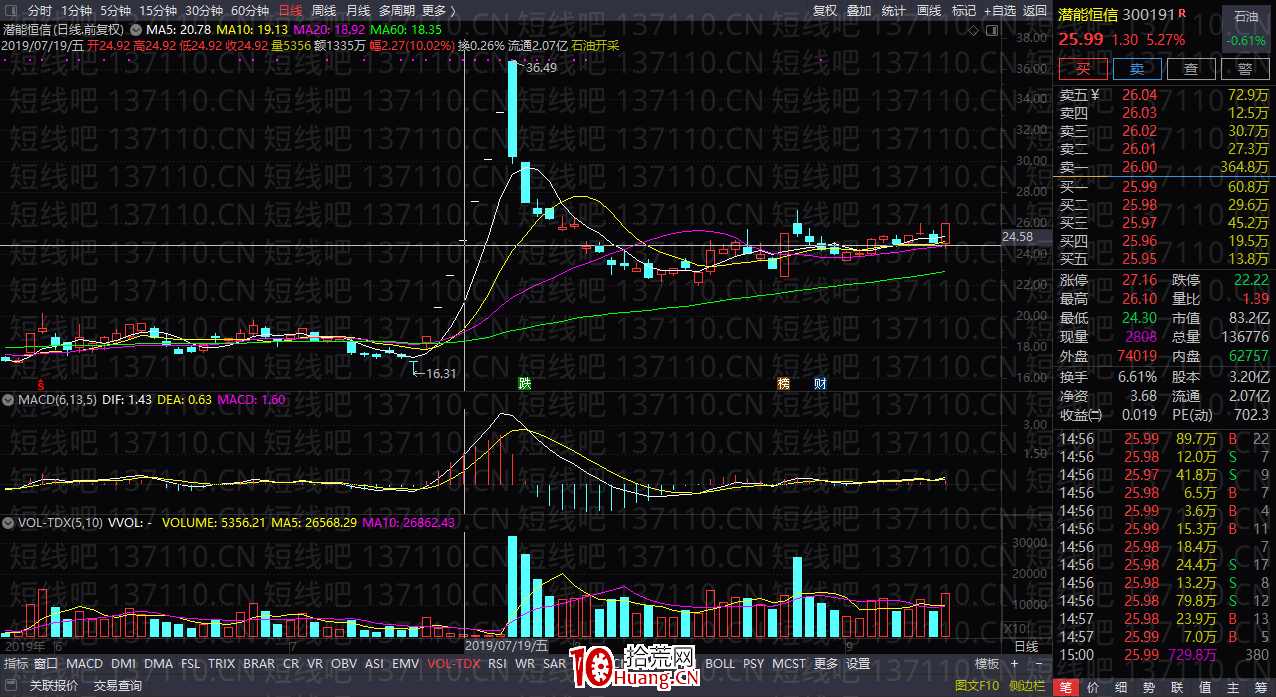This screenshot has width=1276, height=697.
Task: Click the red 买 (buy) button
Action: [1083, 69]
